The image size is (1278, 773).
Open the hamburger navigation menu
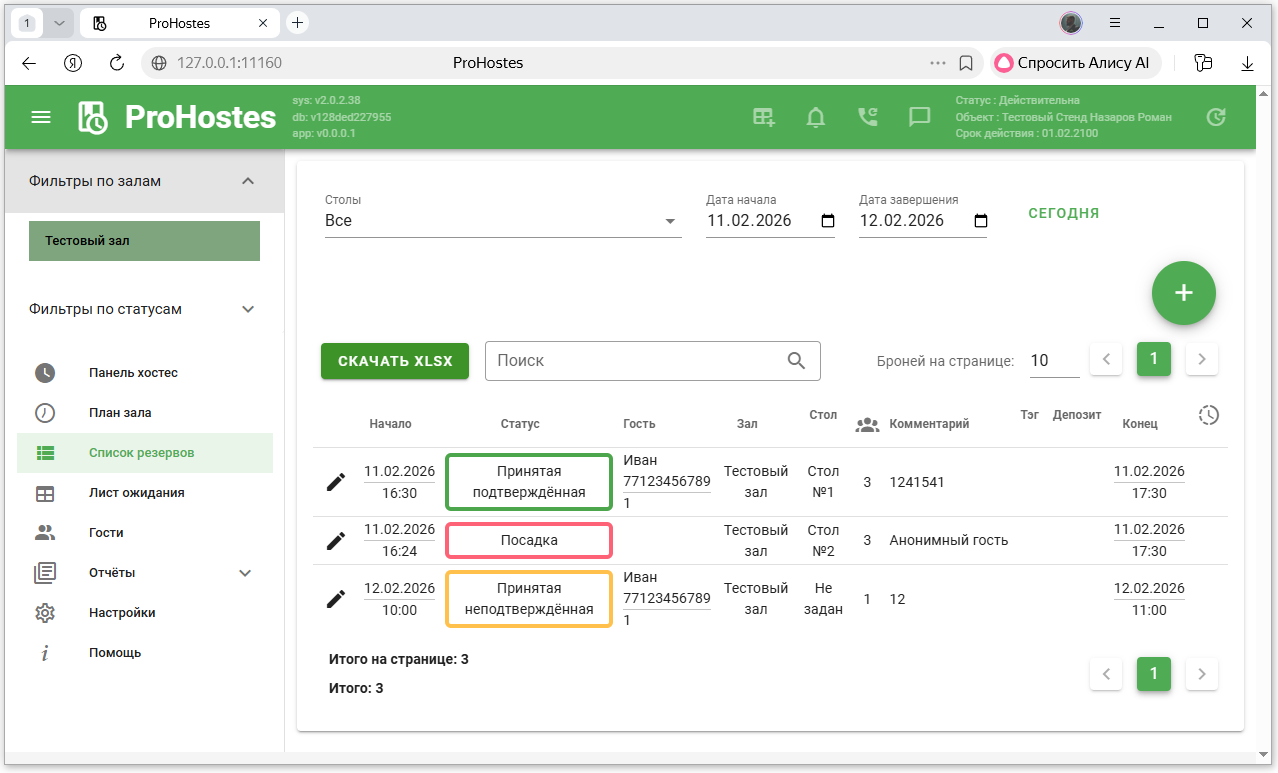41,117
